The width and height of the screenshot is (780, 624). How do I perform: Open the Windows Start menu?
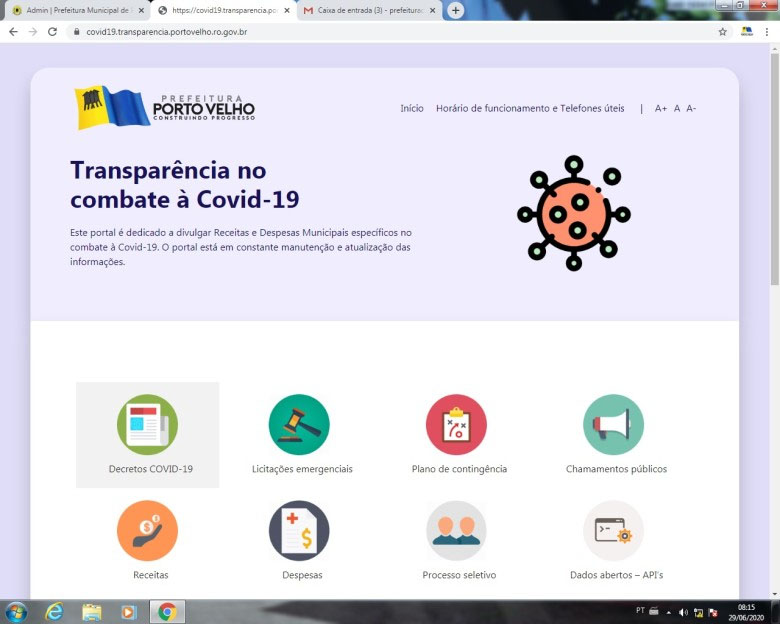point(17,611)
